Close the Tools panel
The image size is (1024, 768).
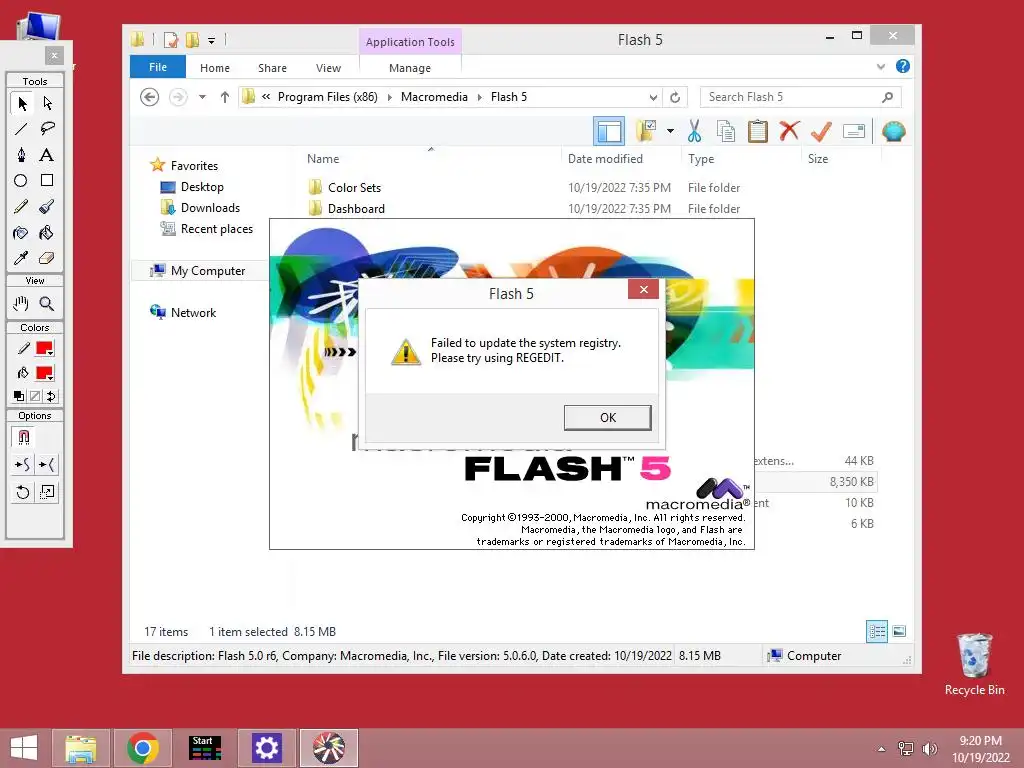tap(54, 56)
